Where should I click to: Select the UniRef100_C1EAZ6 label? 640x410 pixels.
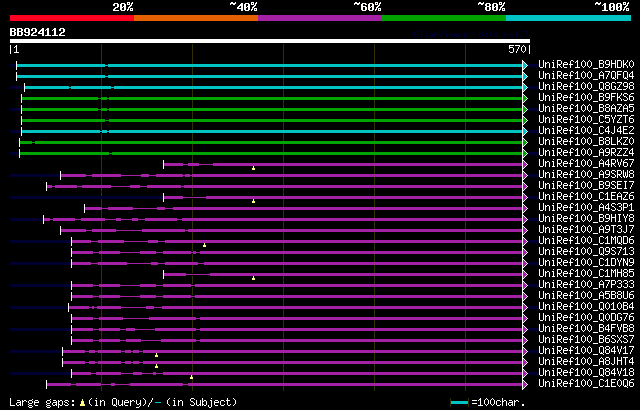[x=586, y=197]
